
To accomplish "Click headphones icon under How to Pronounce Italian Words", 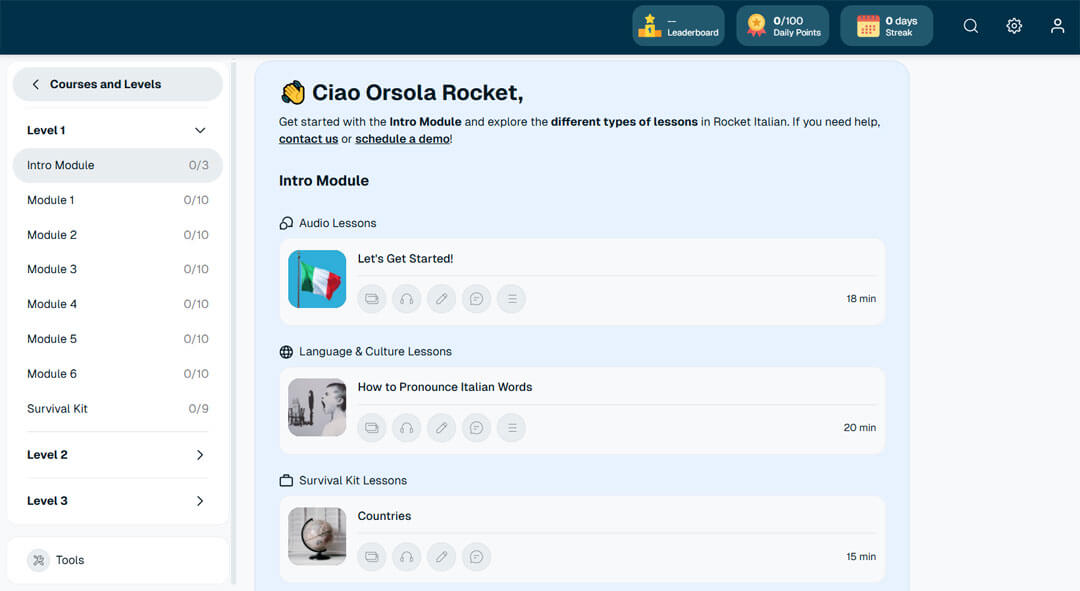I will [x=407, y=428].
